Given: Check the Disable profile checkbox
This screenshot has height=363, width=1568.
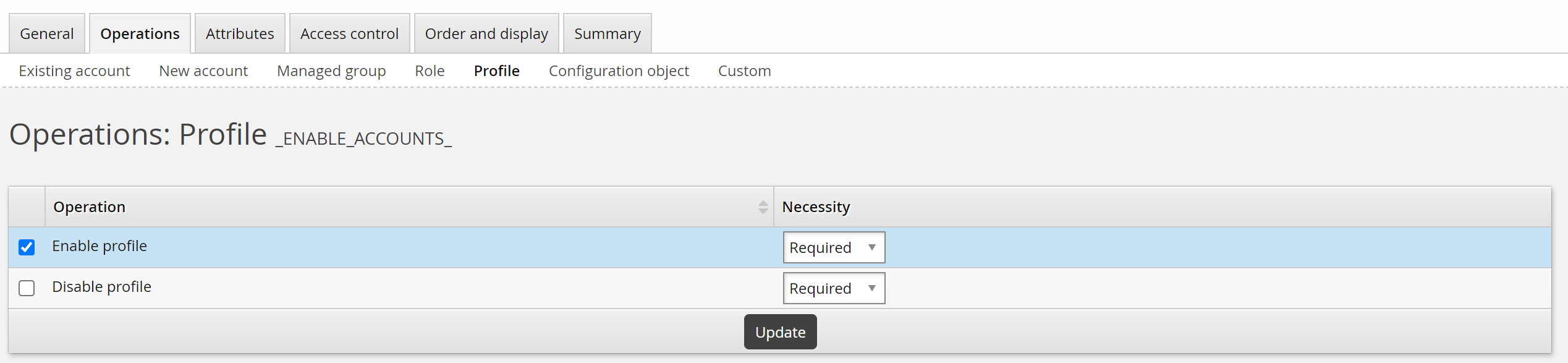Looking at the screenshot, I should click(27, 288).
